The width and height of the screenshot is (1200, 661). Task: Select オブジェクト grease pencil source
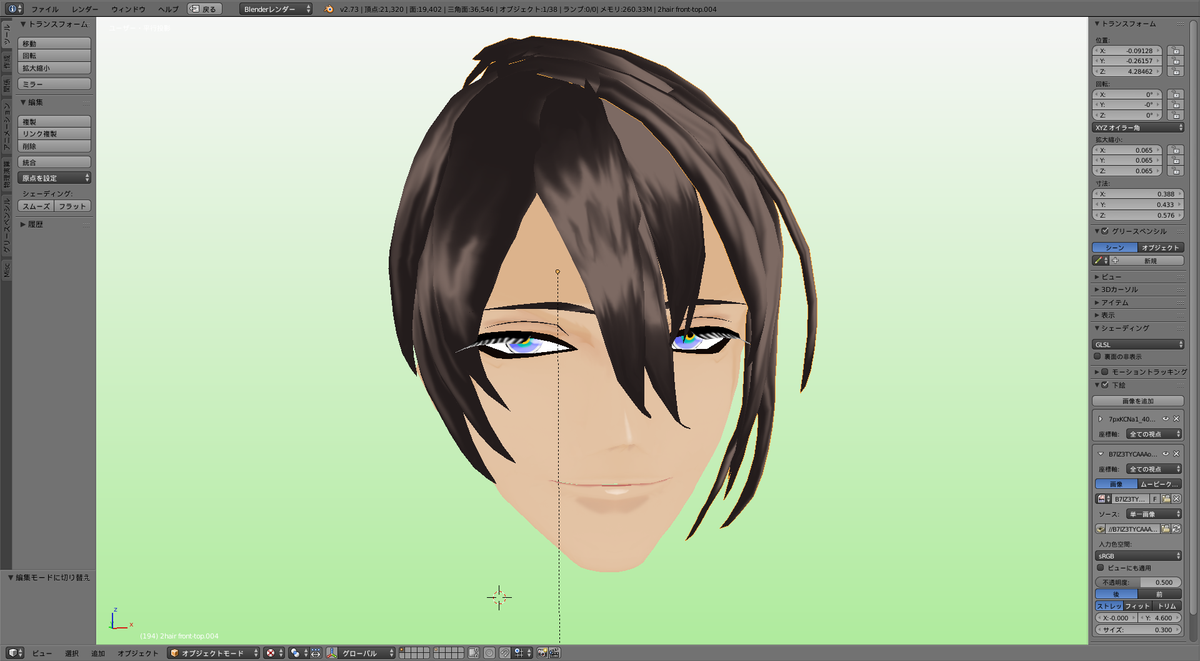click(1161, 247)
